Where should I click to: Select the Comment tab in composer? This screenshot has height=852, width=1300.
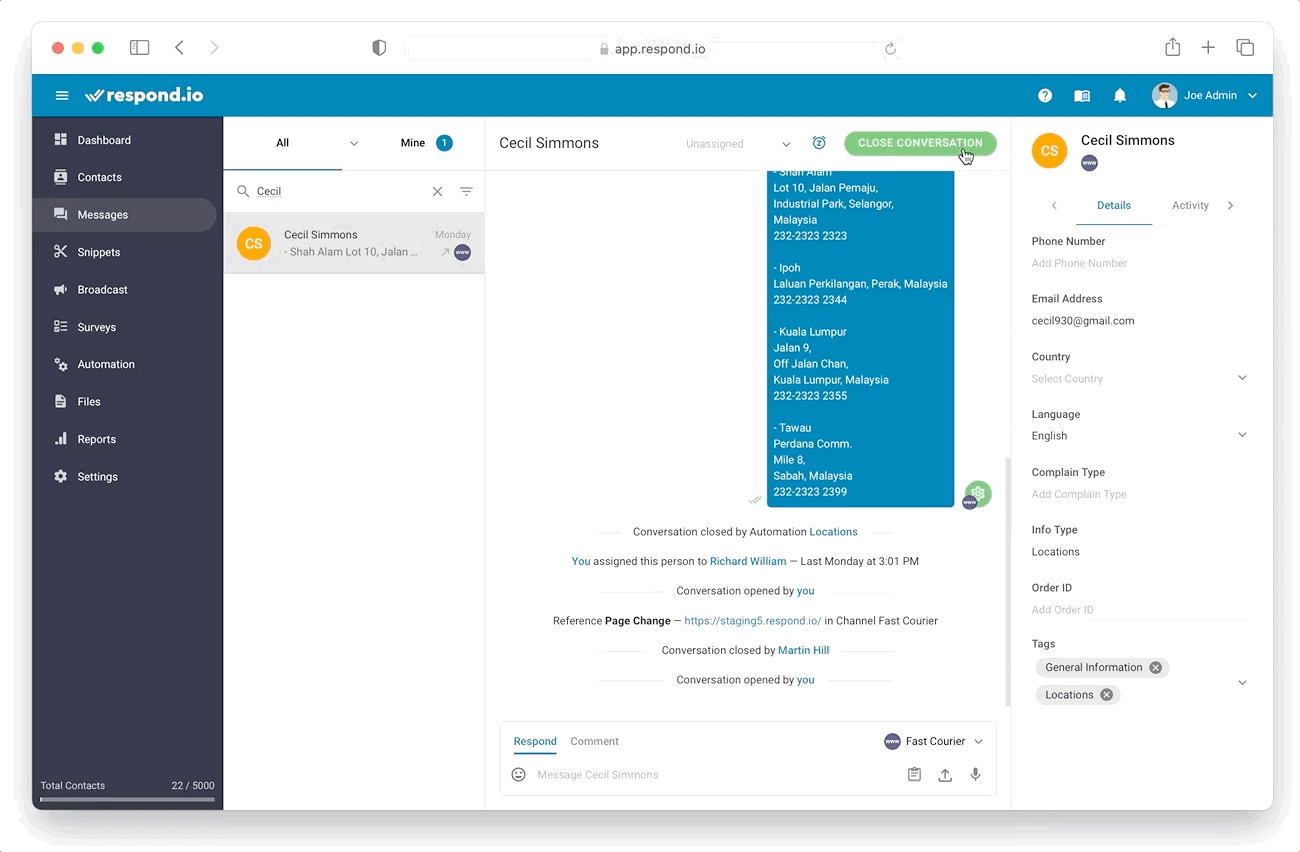click(595, 742)
